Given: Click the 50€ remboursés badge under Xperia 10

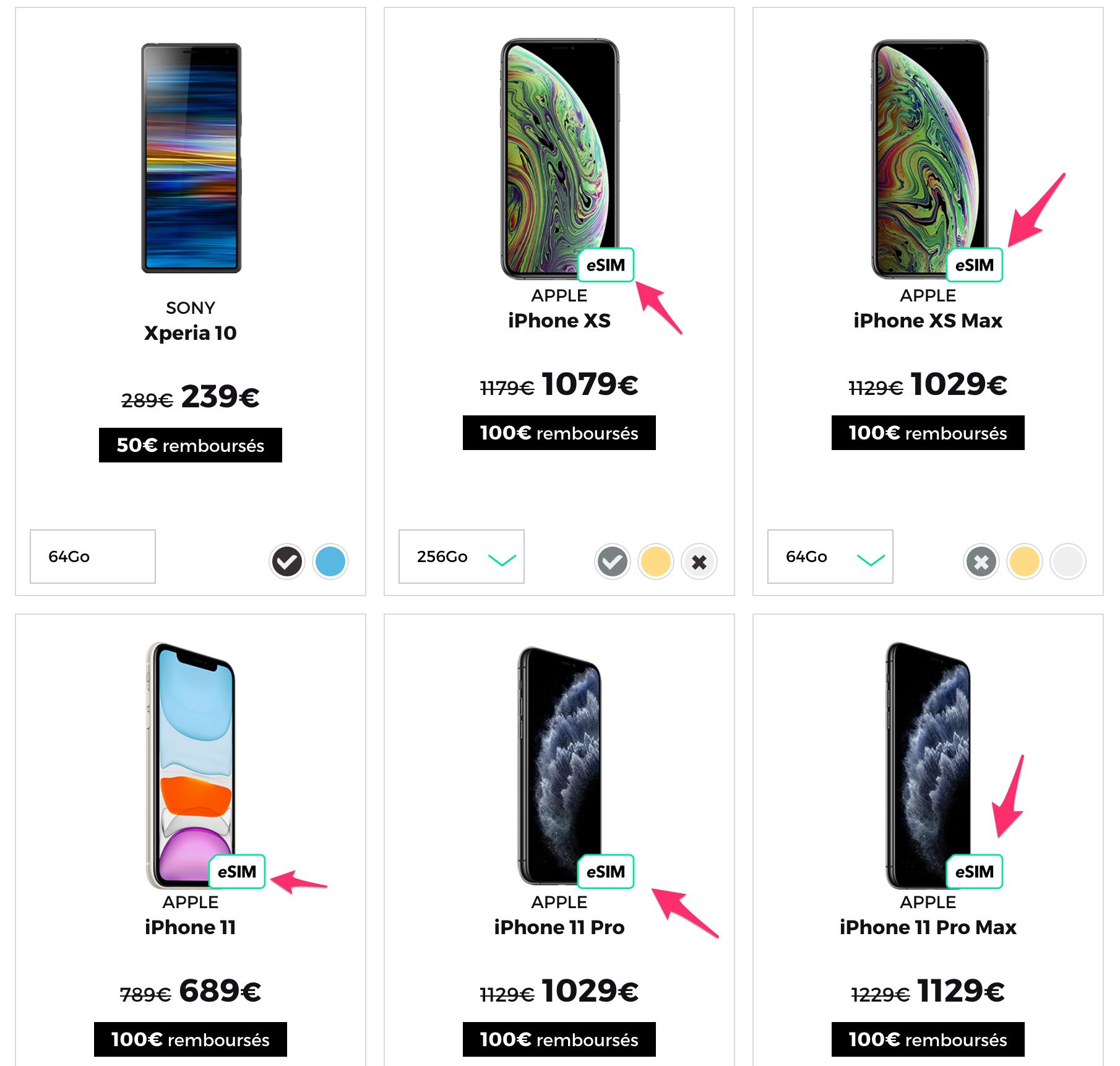Looking at the screenshot, I should tap(190, 444).
